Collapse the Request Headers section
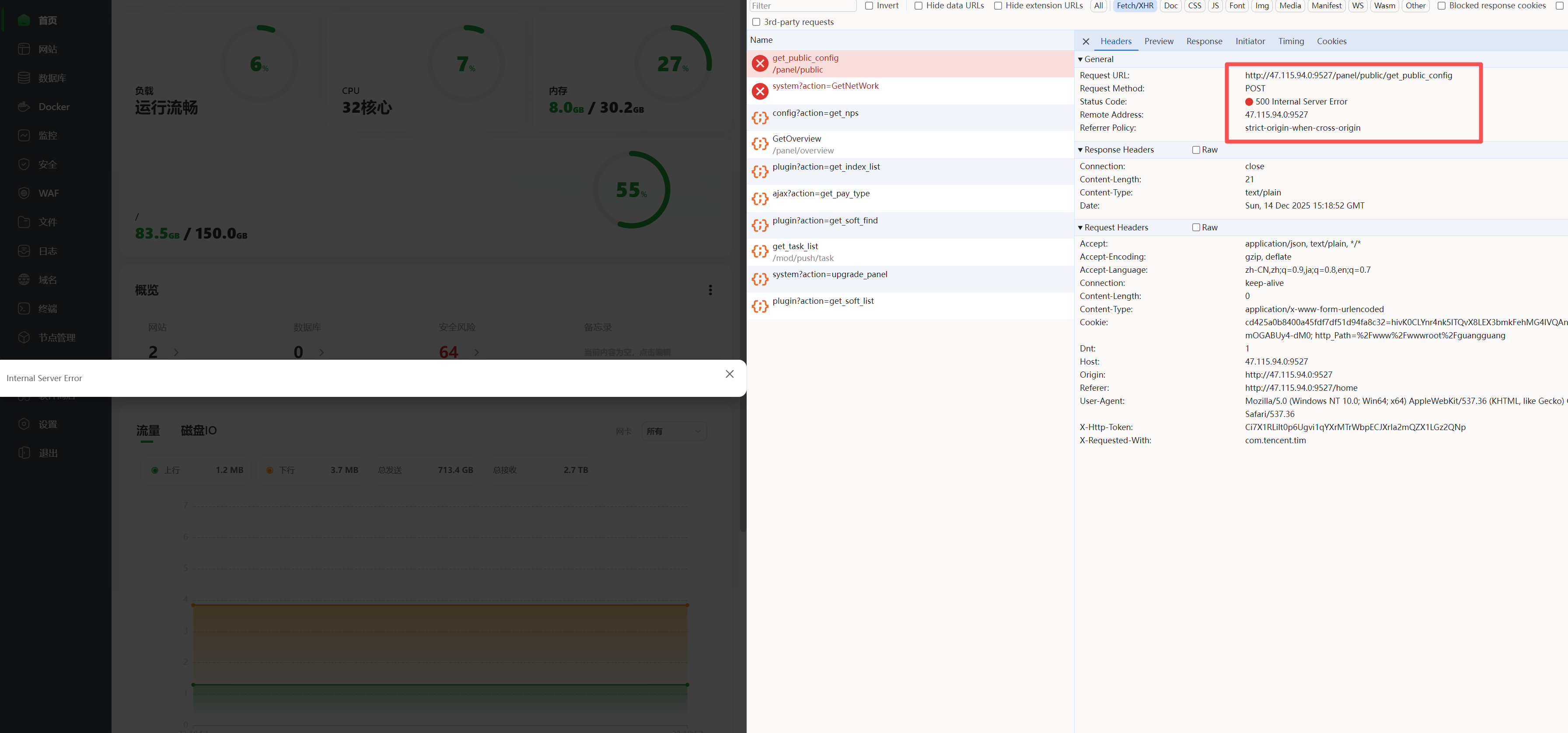The image size is (1568, 733). click(x=1080, y=227)
